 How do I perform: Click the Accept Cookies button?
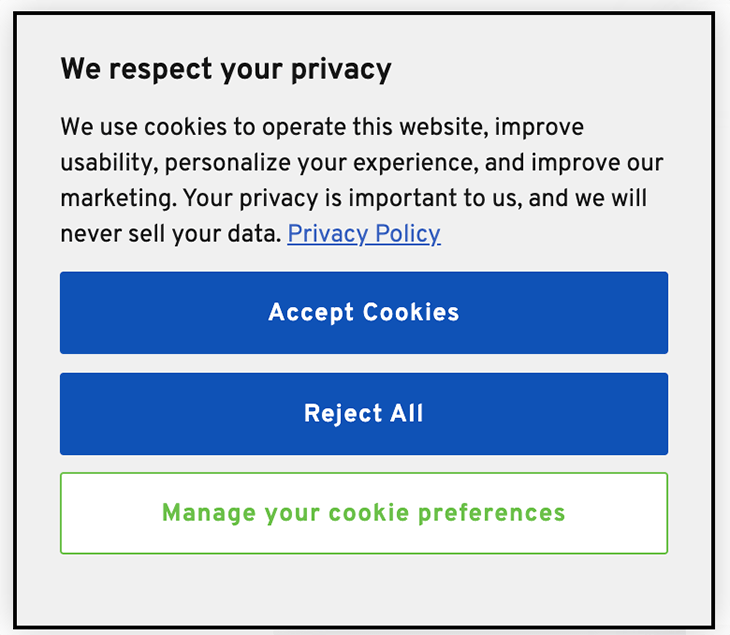tap(364, 312)
